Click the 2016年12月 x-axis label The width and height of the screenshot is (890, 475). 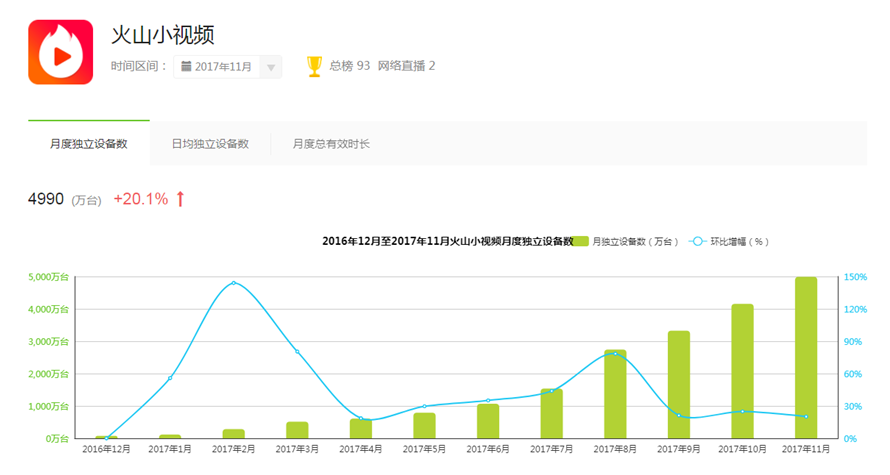pos(107,449)
